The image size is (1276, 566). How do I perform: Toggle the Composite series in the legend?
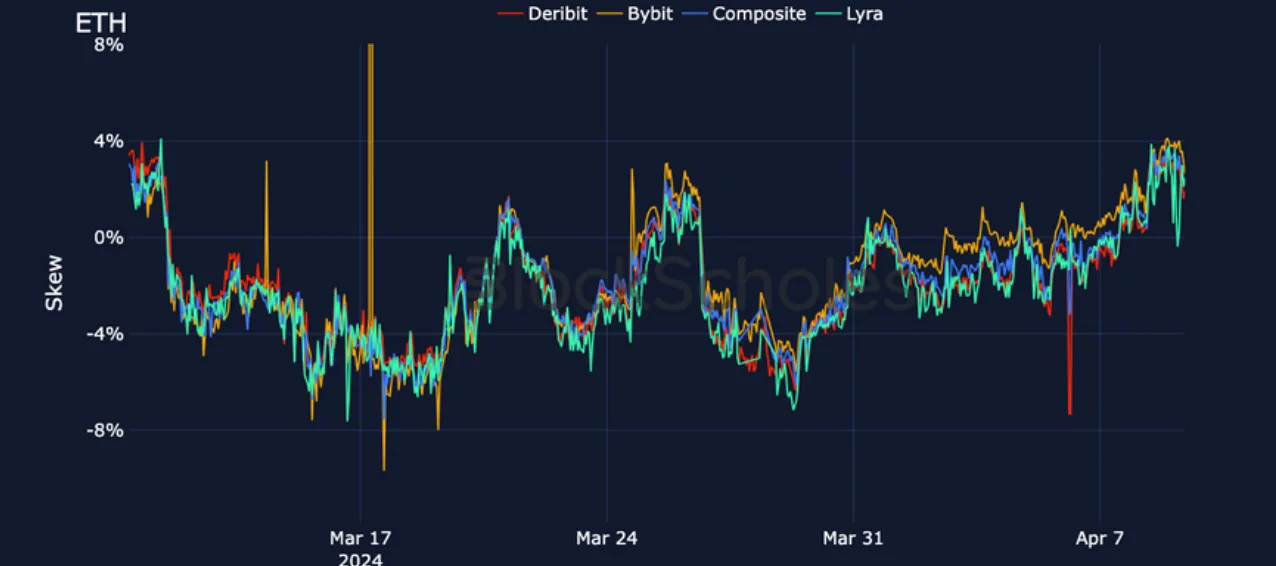pos(744,14)
